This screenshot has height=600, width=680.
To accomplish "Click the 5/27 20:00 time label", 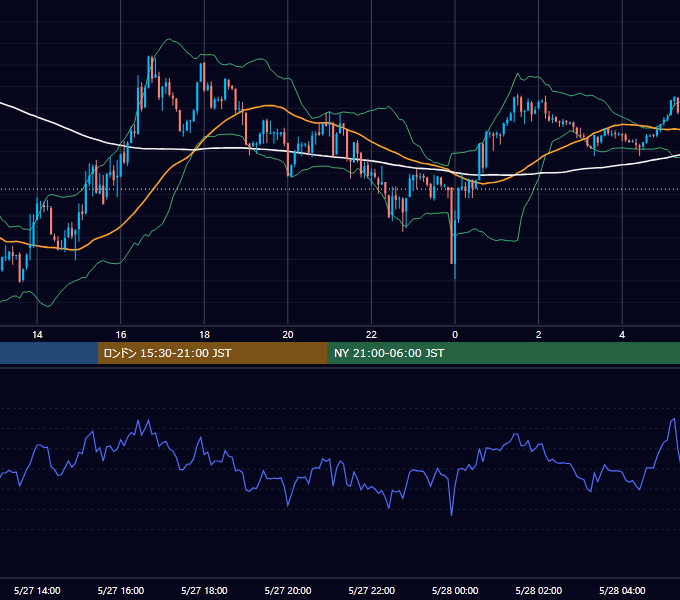I will click(x=288, y=590).
